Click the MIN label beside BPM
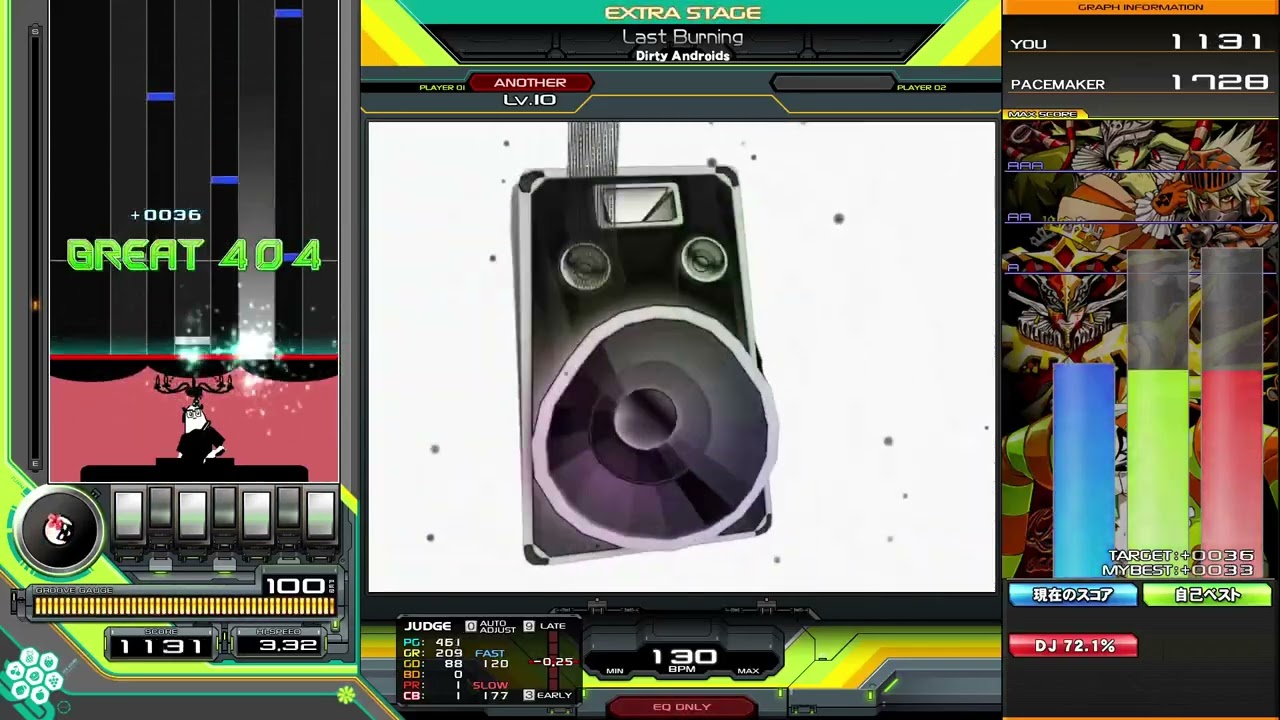Screen dimensions: 1280x720 614,671
